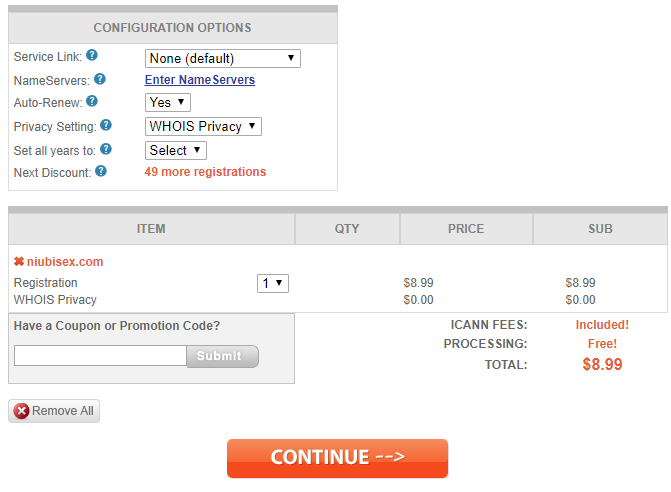Click 49 more registrations discount text
The width and height of the screenshot is (671, 492).
tap(205, 172)
